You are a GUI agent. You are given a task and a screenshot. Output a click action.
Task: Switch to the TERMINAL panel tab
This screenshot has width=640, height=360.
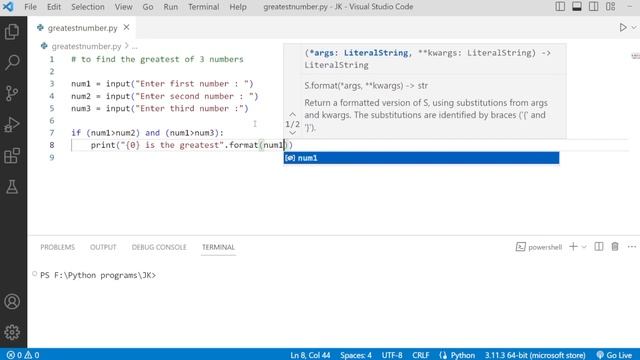click(x=218, y=247)
